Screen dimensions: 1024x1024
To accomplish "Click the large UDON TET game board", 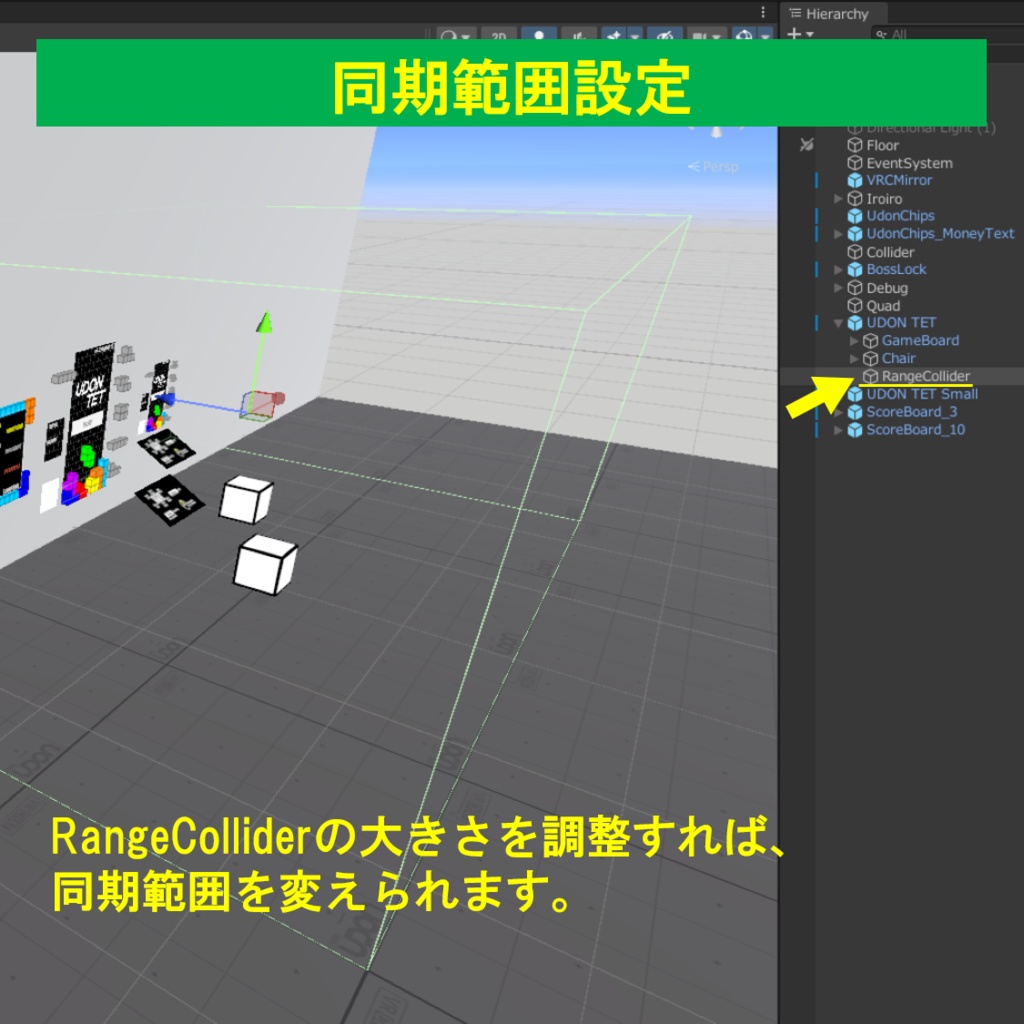I will point(88,424).
